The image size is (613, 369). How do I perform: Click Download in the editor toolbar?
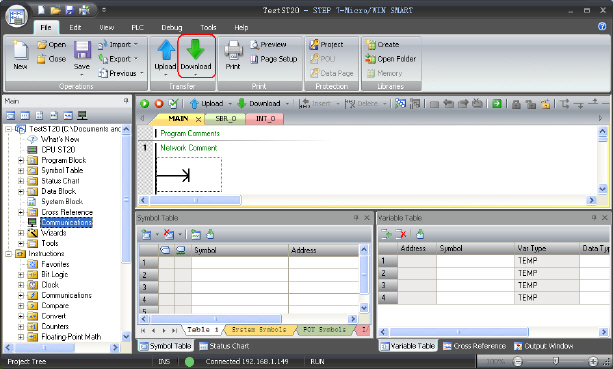click(x=259, y=104)
